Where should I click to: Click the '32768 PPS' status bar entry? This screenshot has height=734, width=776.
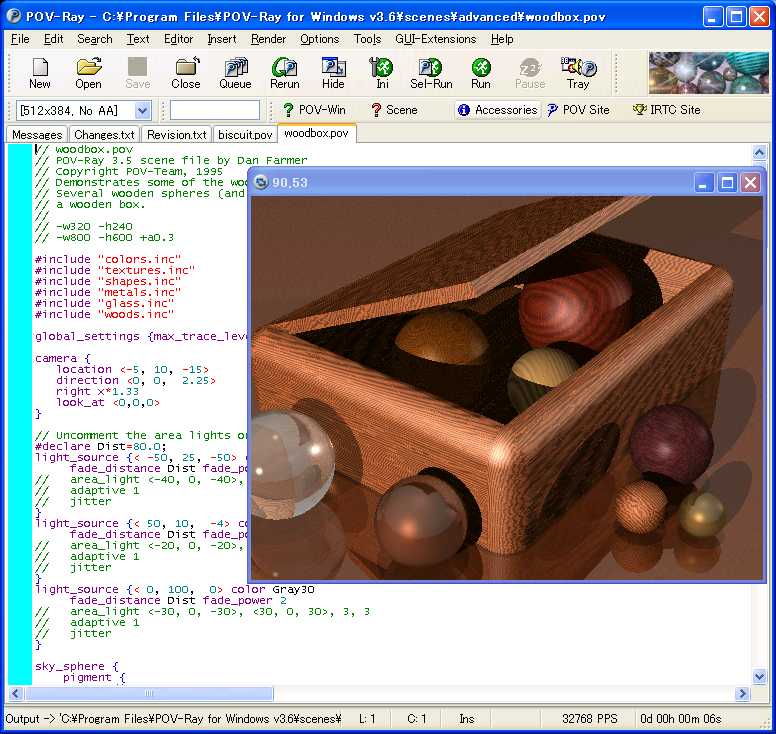[589, 719]
